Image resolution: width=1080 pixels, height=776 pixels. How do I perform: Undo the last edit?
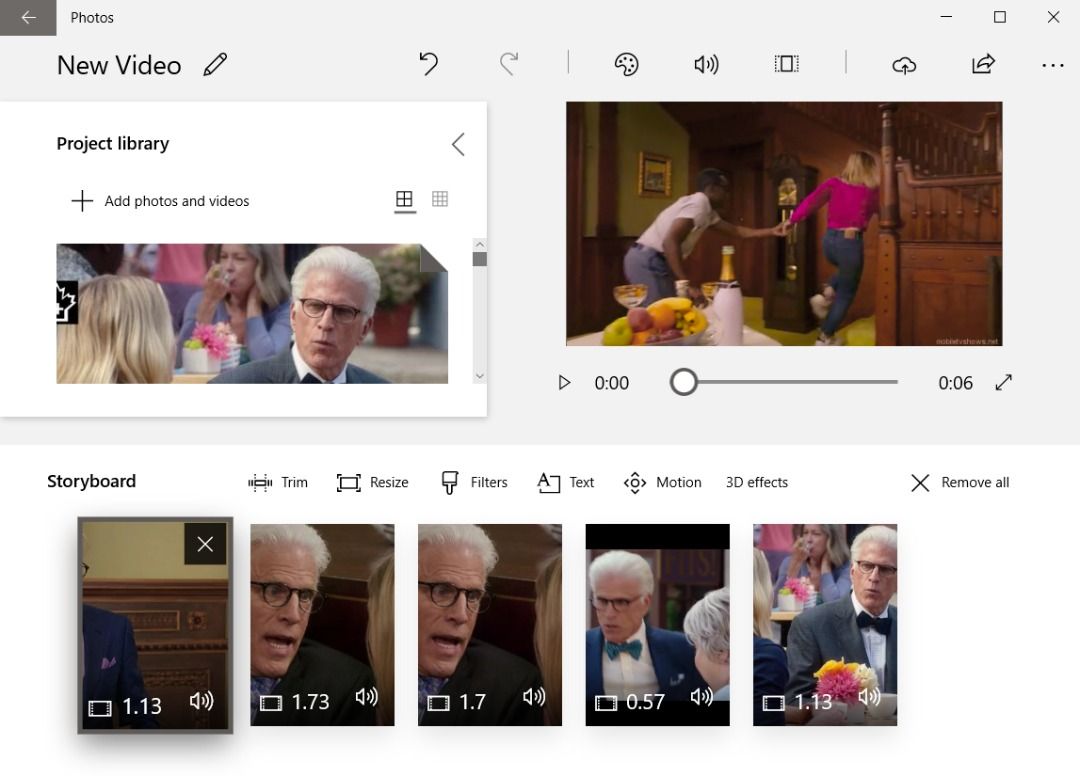pyautogui.click(x=428, y=64)
